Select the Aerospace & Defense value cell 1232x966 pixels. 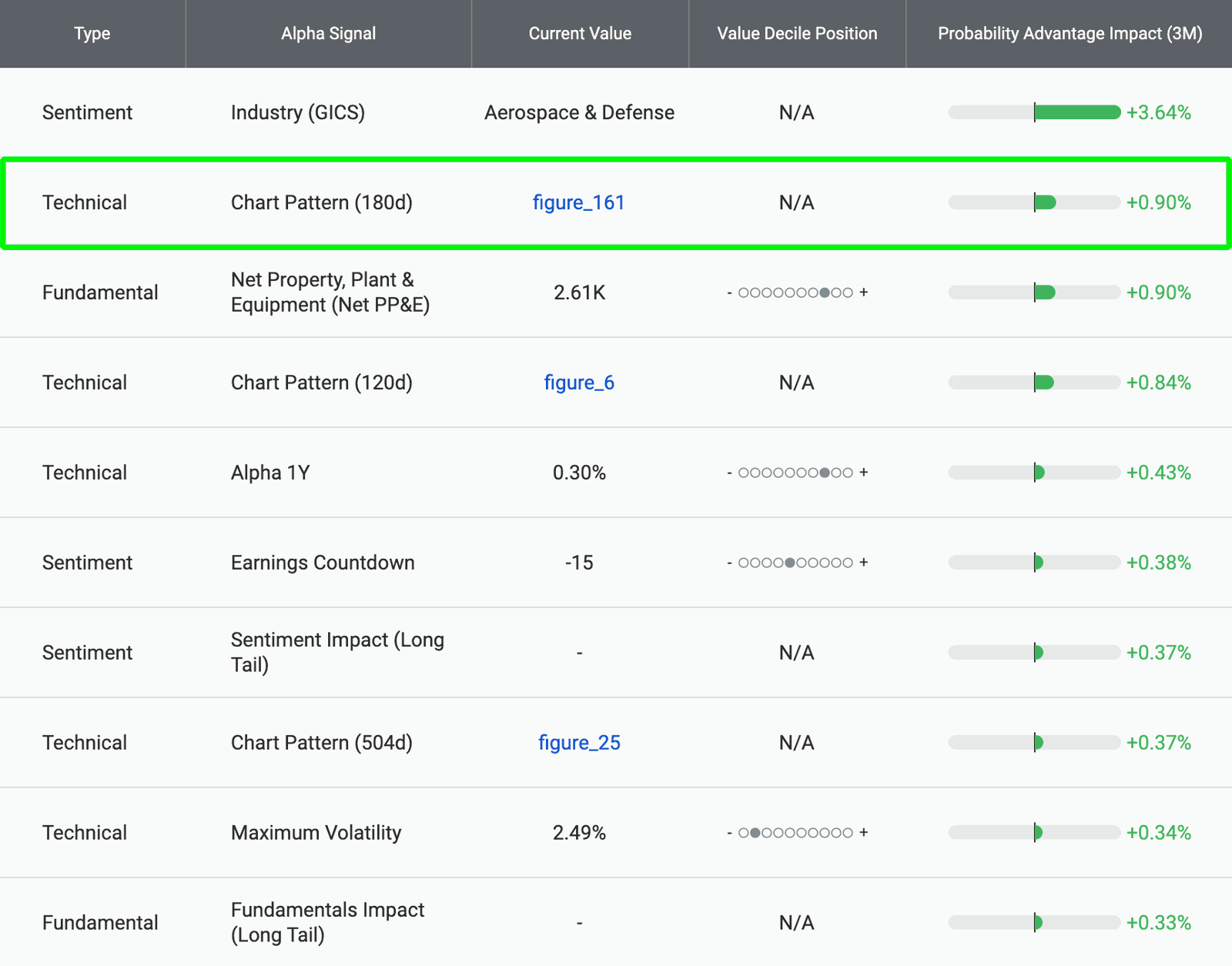579,112
